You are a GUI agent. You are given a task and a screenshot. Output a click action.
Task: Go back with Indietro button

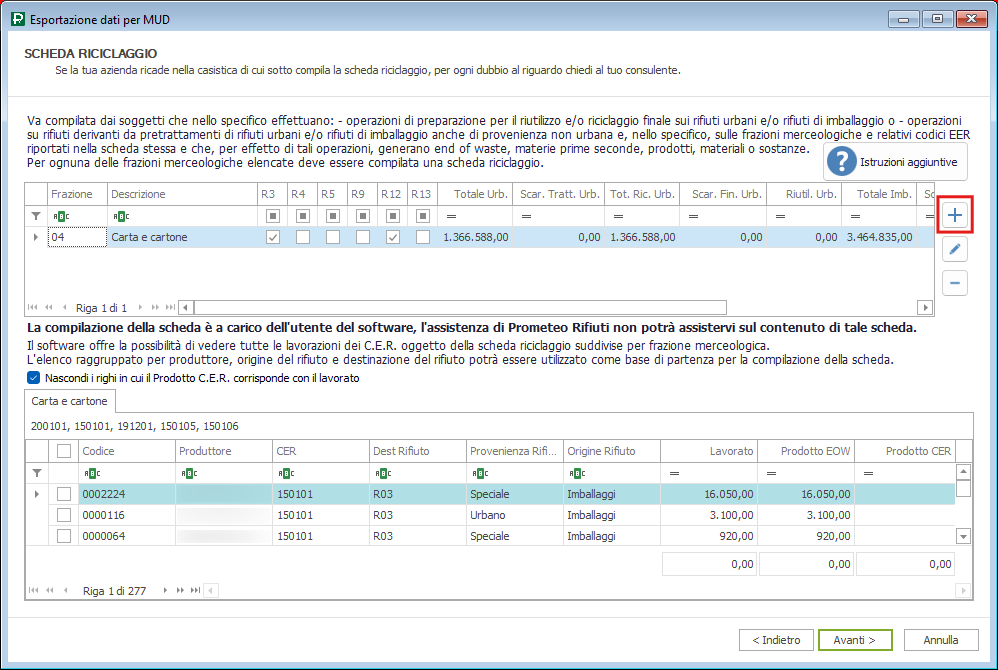point(777,640)
